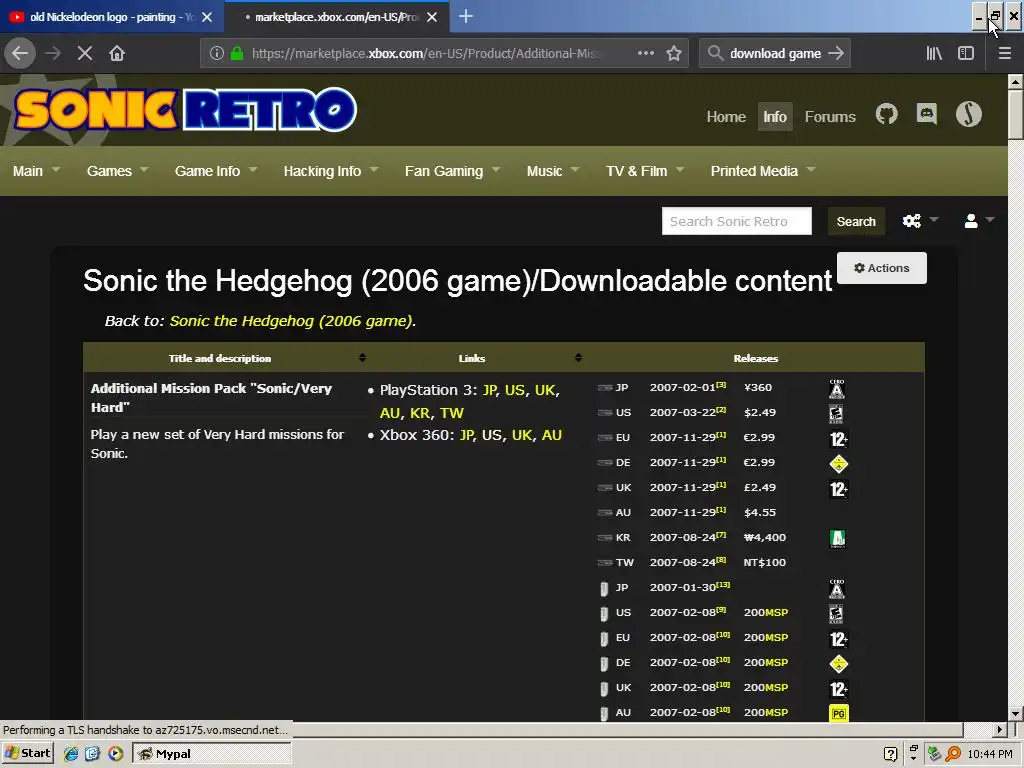Select the marketplace.xbox.com tab

click(336, 17)
